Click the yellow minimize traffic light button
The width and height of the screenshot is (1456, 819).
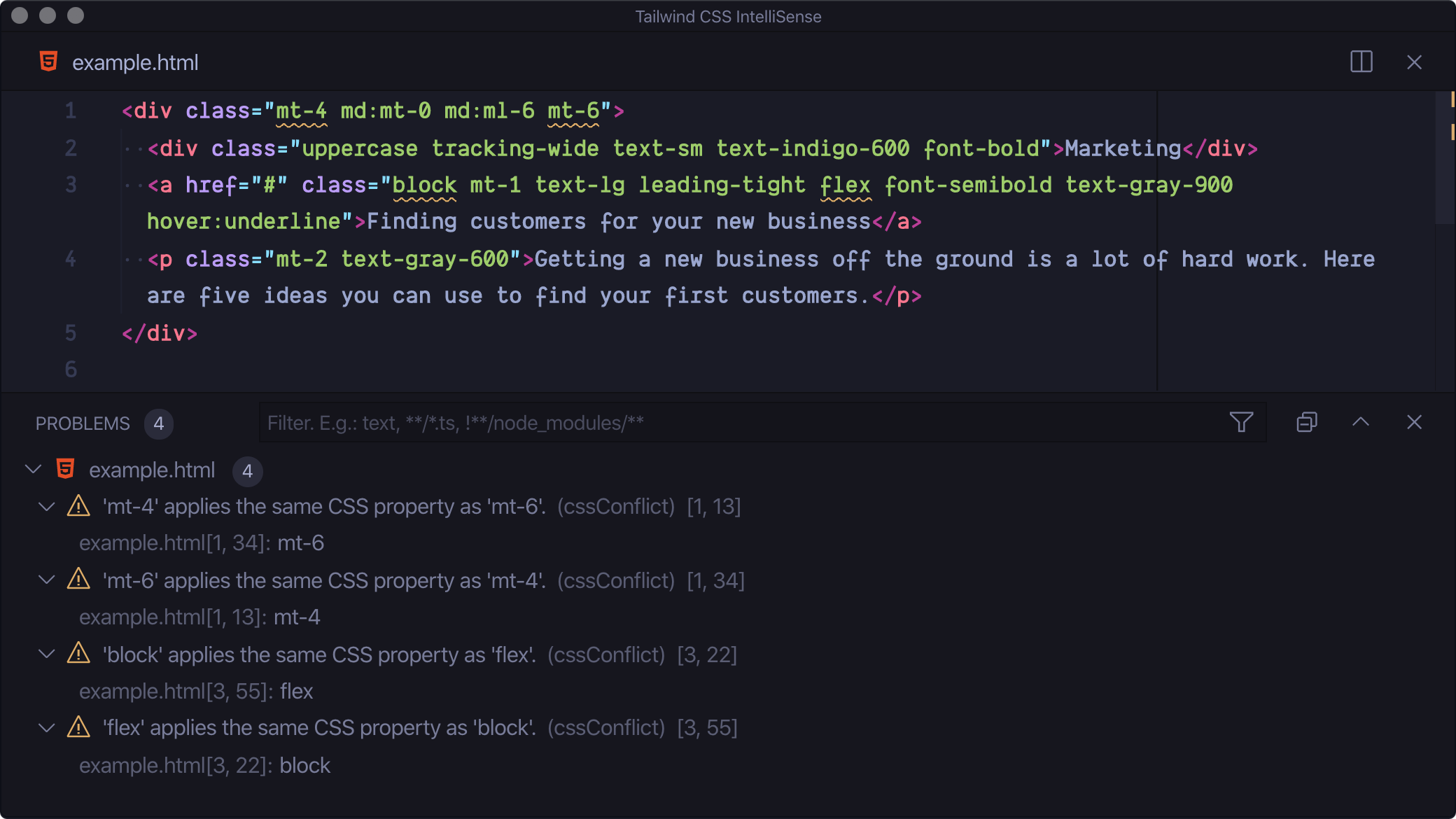tap(48, 14)
